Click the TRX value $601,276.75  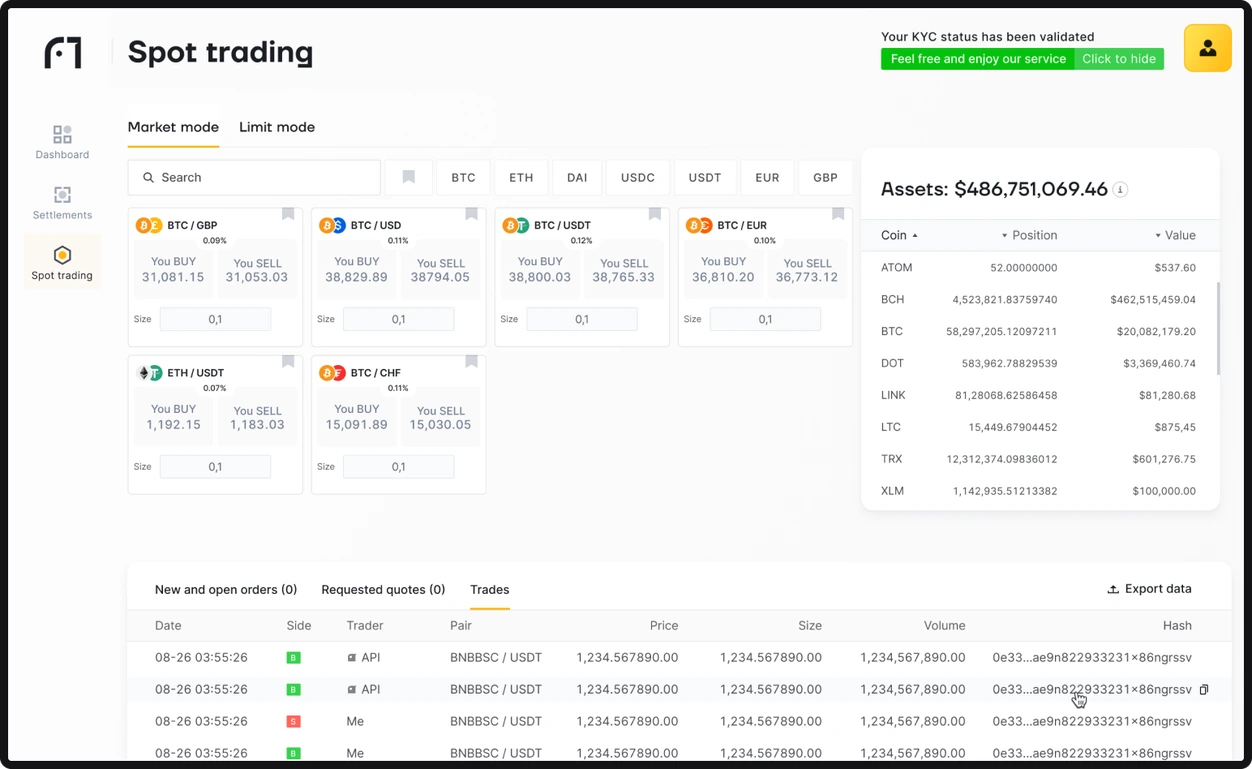[x=1164, y=459]
